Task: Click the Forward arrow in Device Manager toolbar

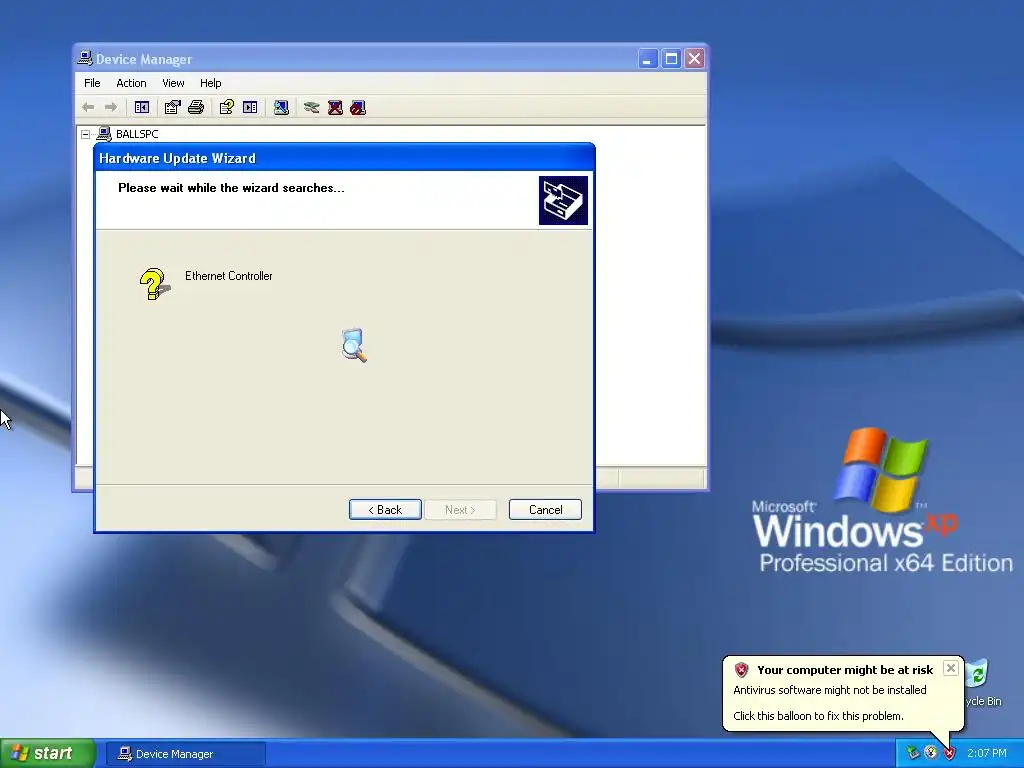Action: pyautogui.click(x=111, y=107)
